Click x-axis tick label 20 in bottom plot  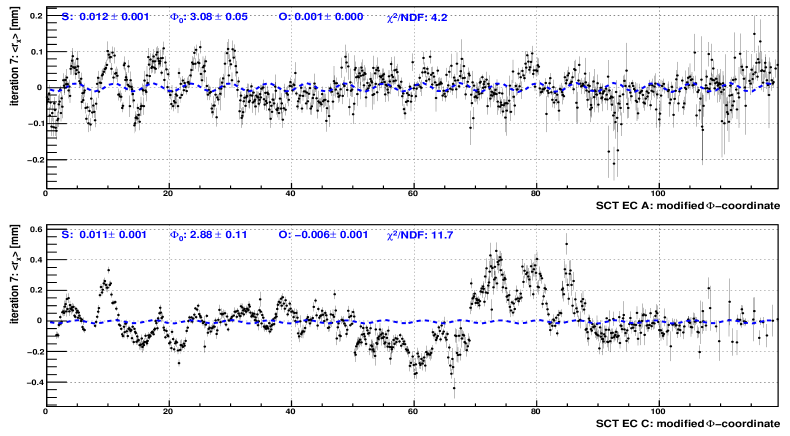click(169, 411)
